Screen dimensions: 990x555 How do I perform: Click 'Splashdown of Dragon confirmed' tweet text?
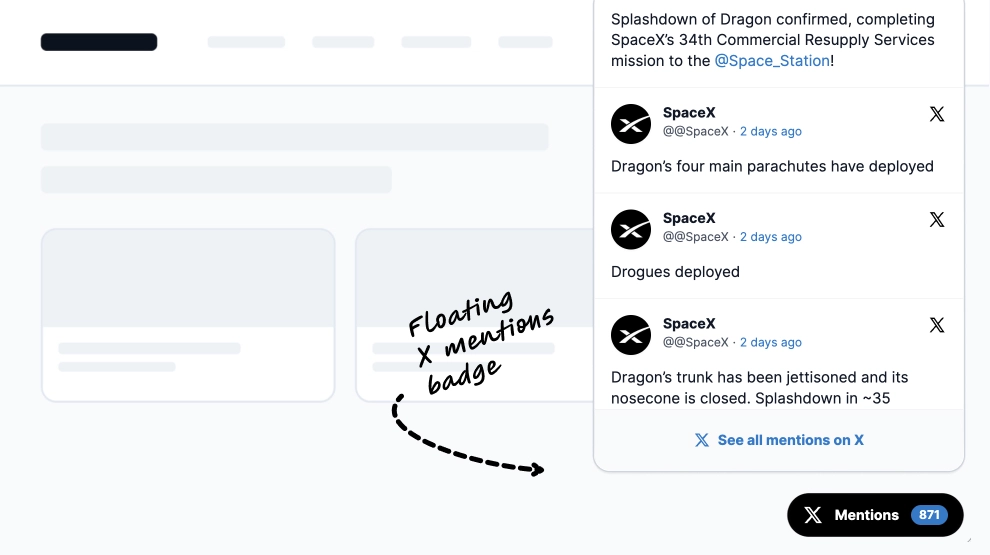tap(773, 40)
